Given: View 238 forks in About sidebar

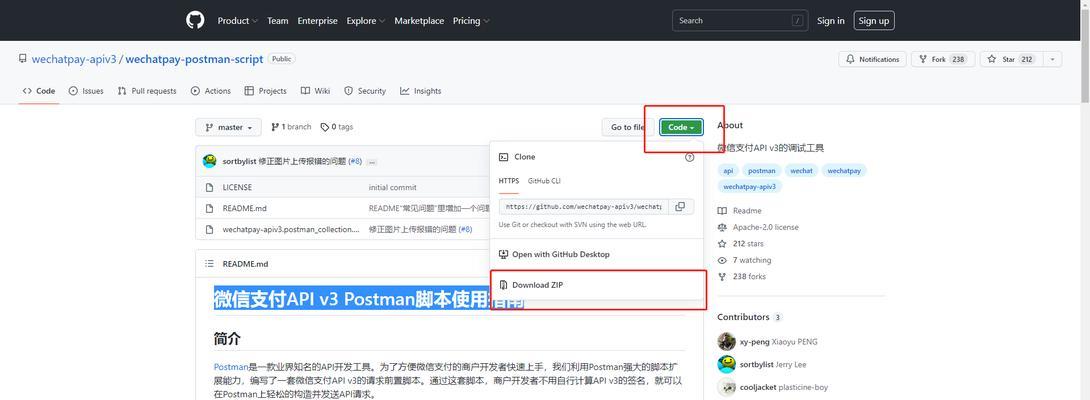Looking at the screenshot, I should coord(742,277).
